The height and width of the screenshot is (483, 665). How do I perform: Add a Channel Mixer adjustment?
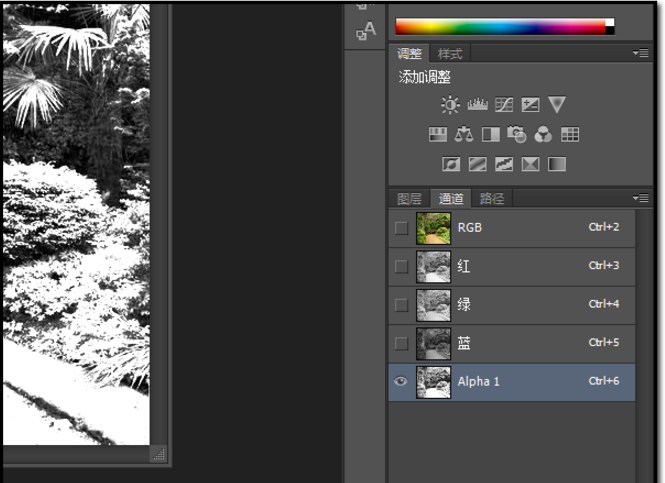click(x=543, y=134)
